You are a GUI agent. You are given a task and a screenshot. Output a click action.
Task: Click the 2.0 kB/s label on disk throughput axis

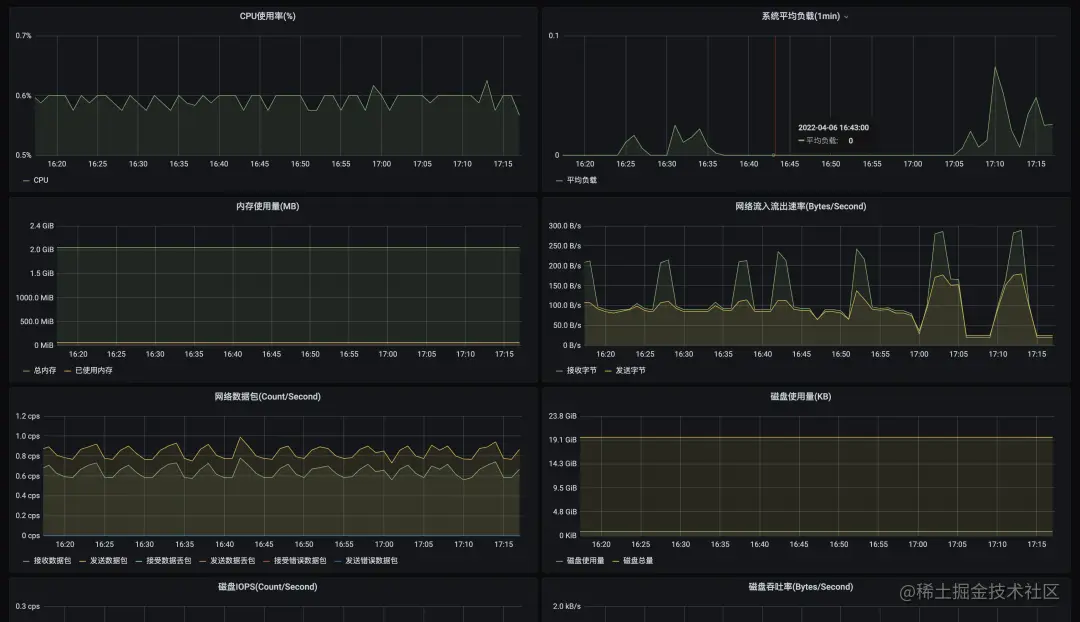pyautogui.click(x=566, y=605)
